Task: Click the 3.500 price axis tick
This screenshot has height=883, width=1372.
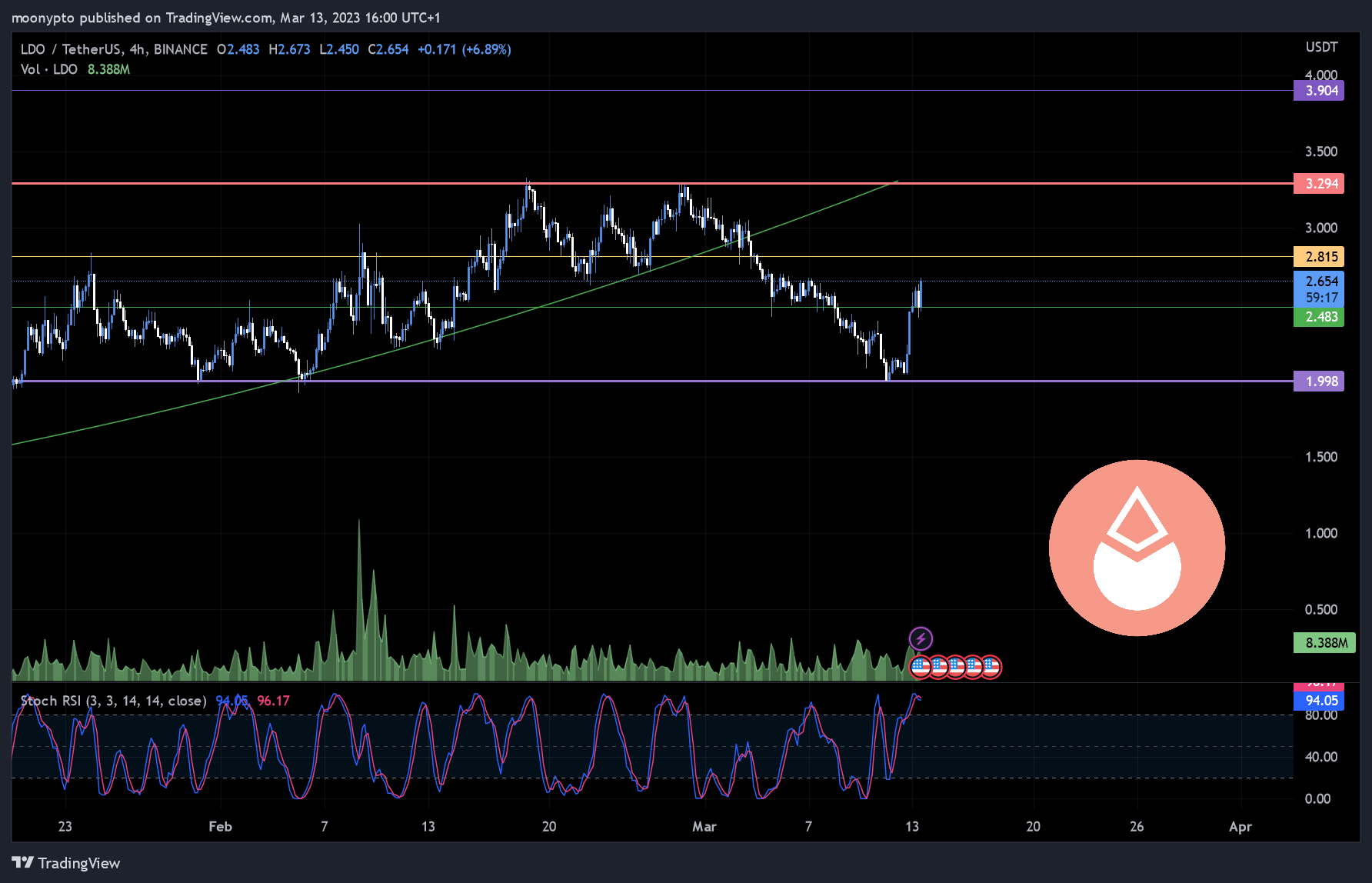Action: tap(1320, 152)
